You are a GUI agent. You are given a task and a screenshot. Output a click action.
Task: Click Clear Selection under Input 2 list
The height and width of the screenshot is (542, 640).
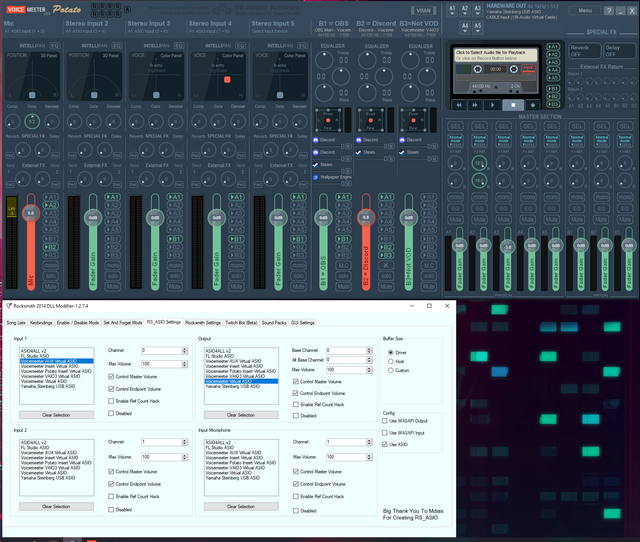[56, 506]
